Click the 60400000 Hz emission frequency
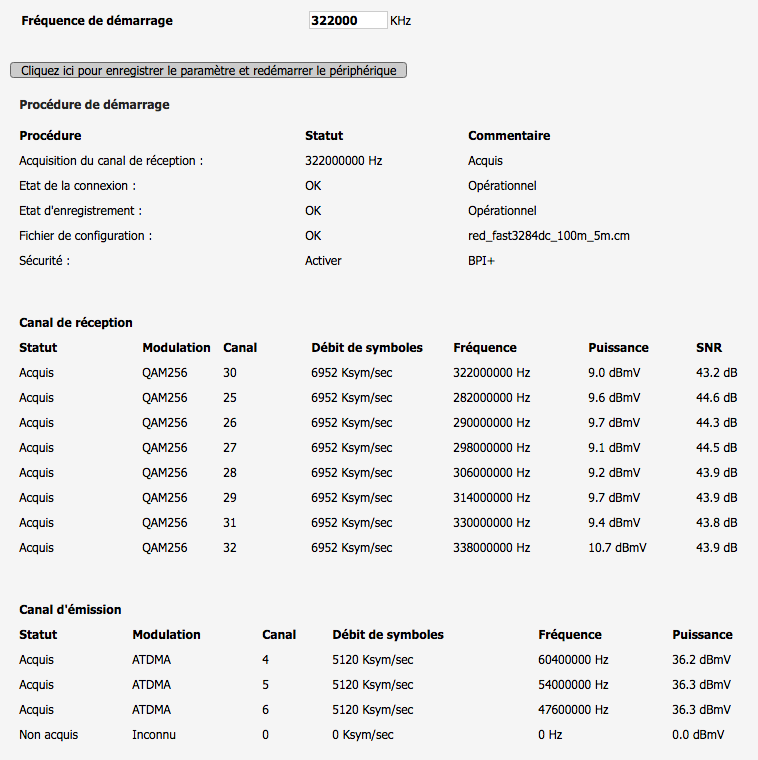 point(573,660)
